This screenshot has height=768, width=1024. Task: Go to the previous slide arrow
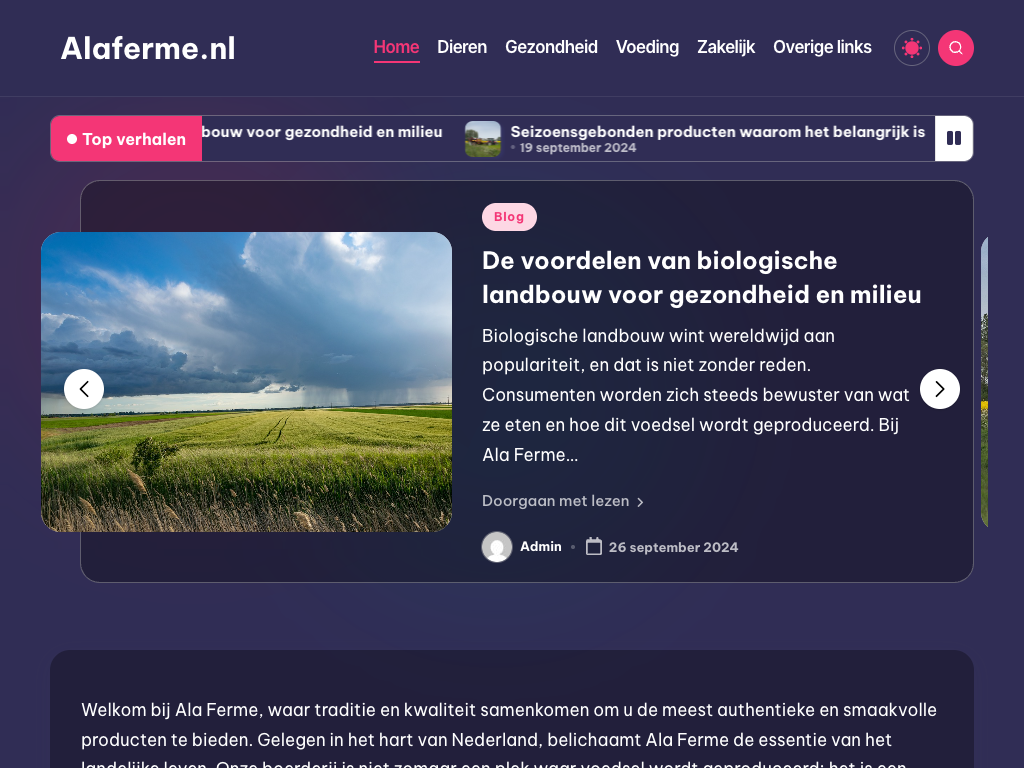coord(84,389)
